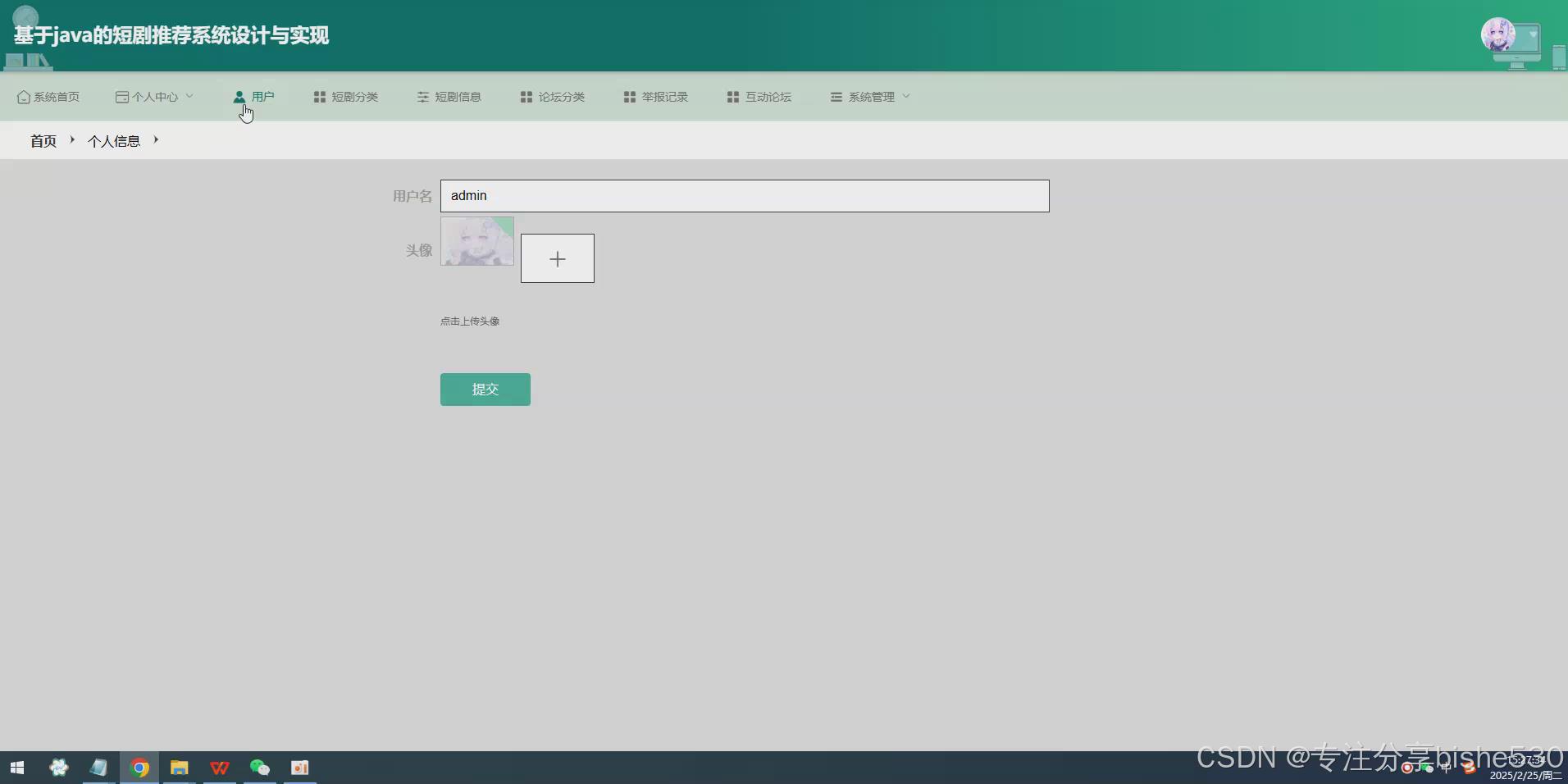Open the screen recorder app in taskbar

(x=300, y=768)
